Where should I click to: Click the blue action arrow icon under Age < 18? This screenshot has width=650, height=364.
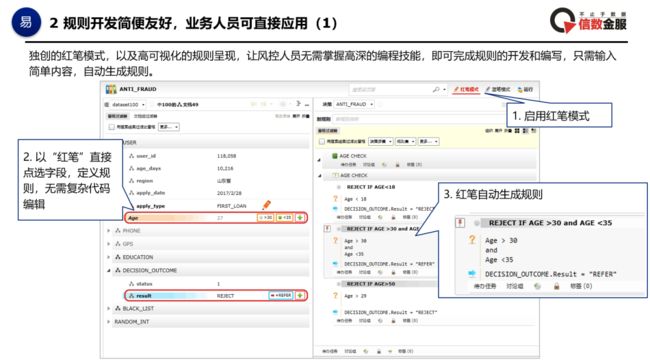(335, 209)
